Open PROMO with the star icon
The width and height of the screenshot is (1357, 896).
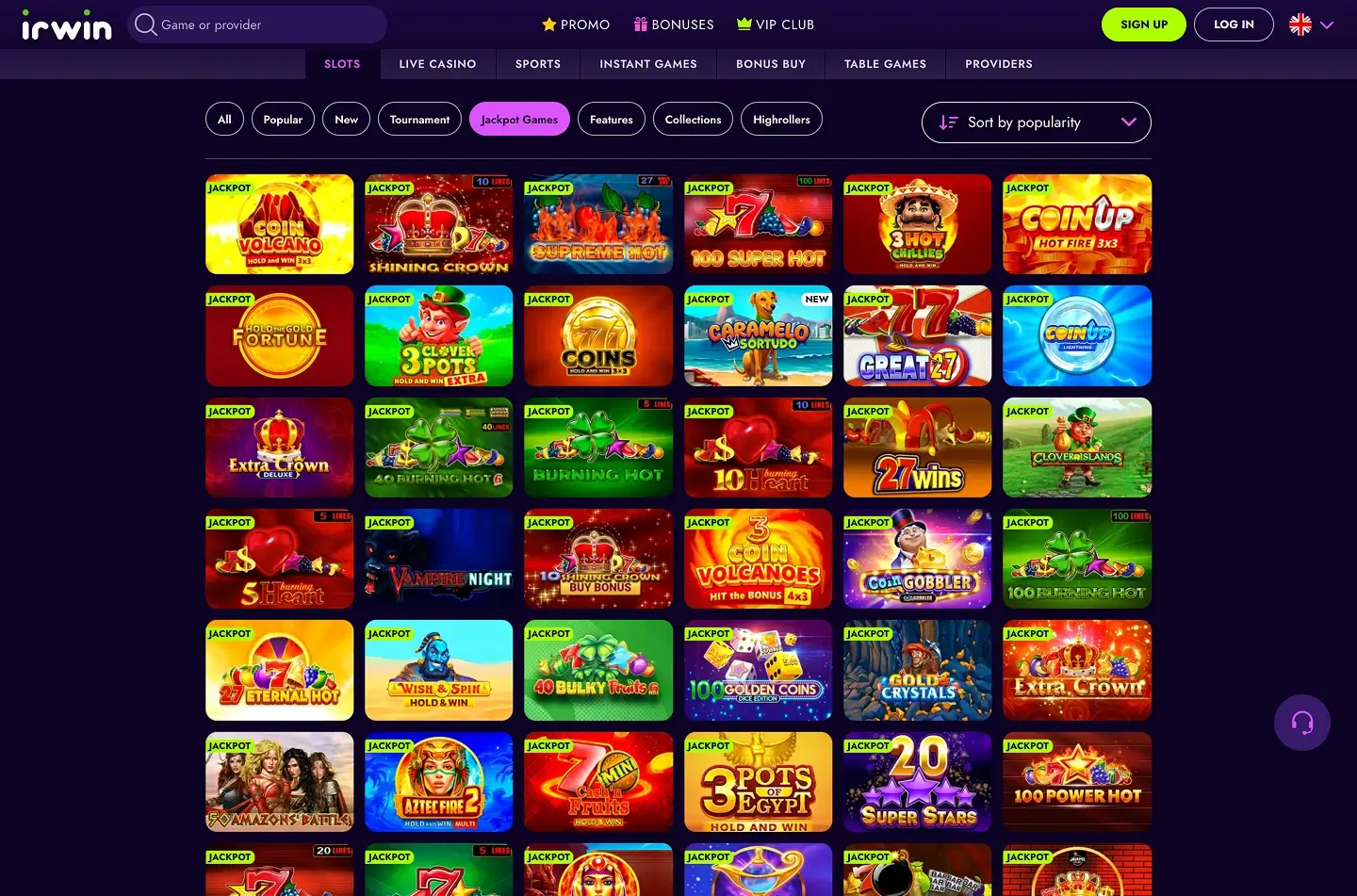tap(576, 24)
